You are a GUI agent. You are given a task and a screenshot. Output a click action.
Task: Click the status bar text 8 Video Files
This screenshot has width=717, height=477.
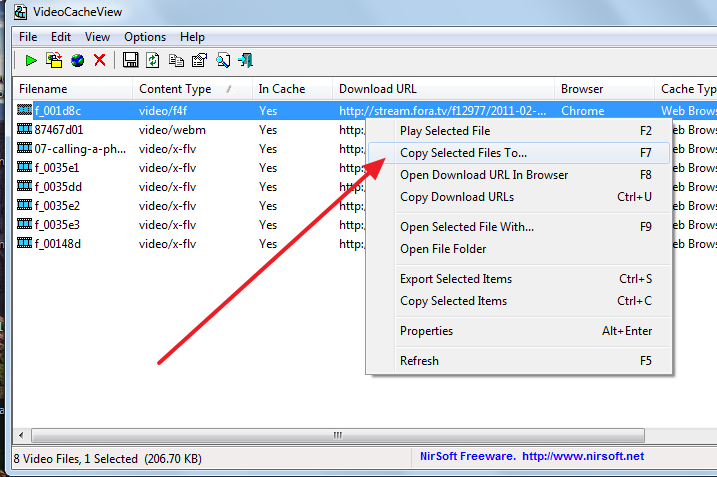tap(107, 459)
